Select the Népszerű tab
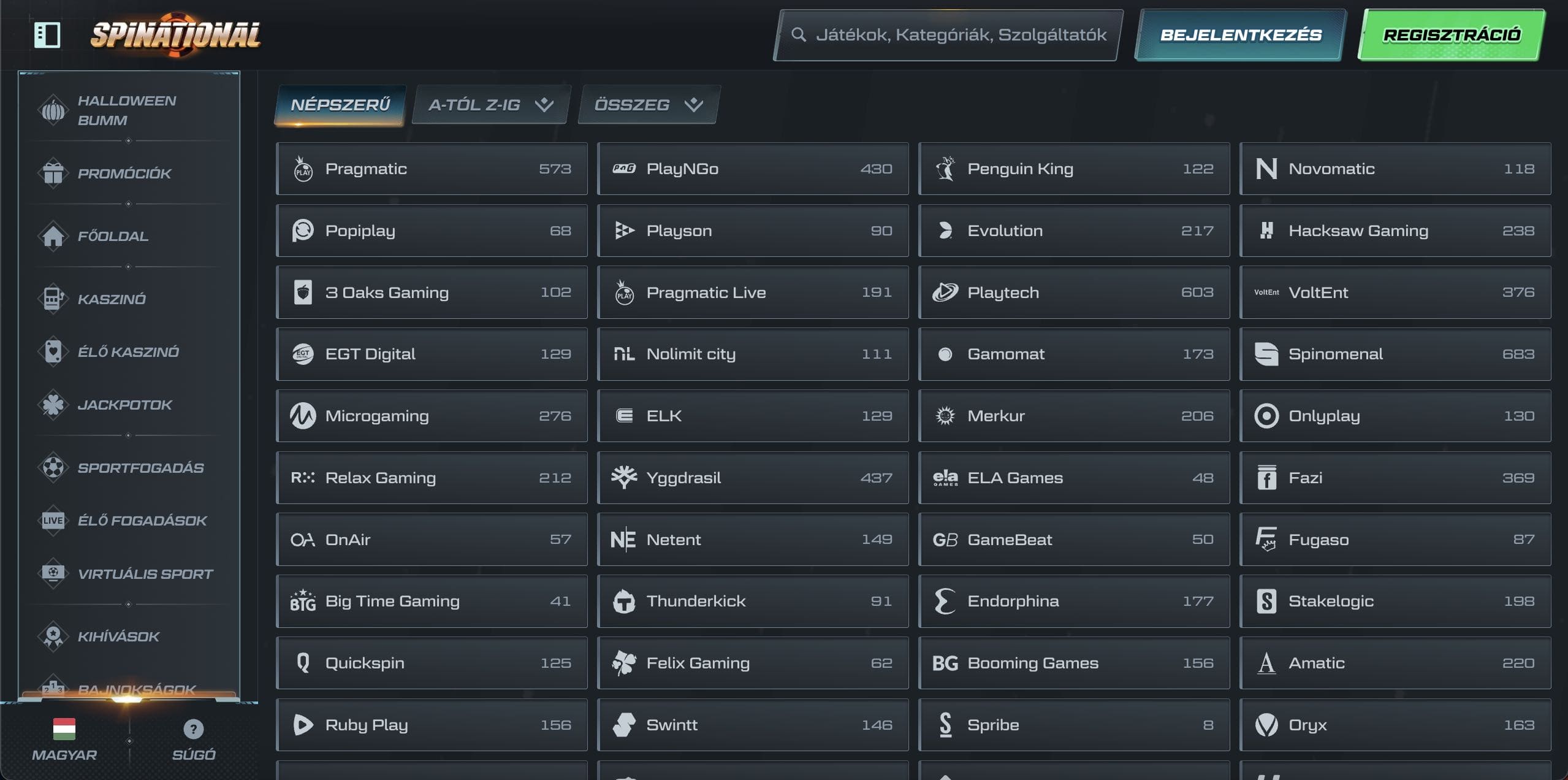1568x780 pixels. [340, 105]
